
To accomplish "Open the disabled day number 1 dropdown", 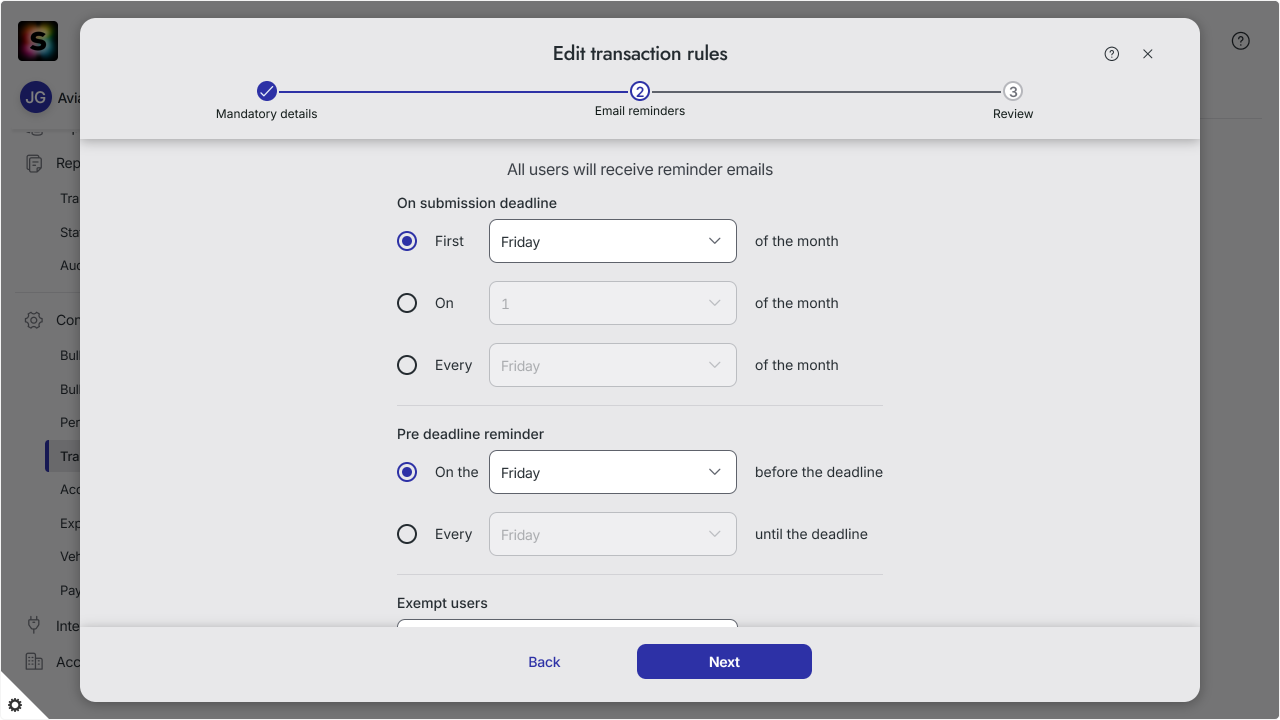I will click(x=613, y=303).
